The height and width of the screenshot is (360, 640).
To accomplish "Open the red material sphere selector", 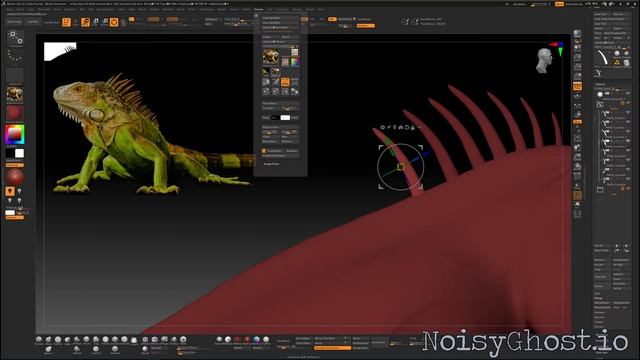I will [x=15, y=113].
